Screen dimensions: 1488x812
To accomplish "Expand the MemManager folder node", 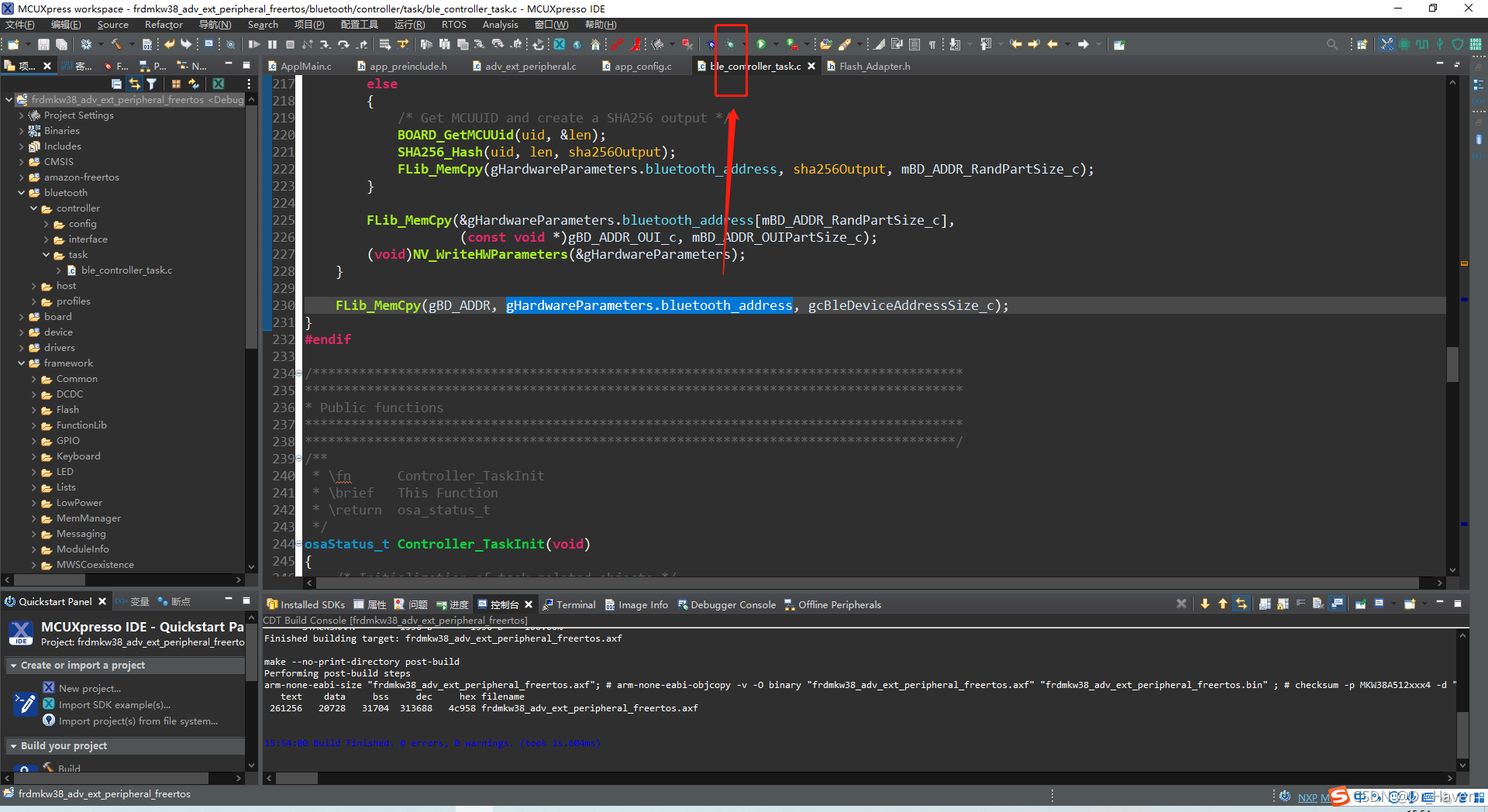I will pyautogui.click(x=34, y=518).
